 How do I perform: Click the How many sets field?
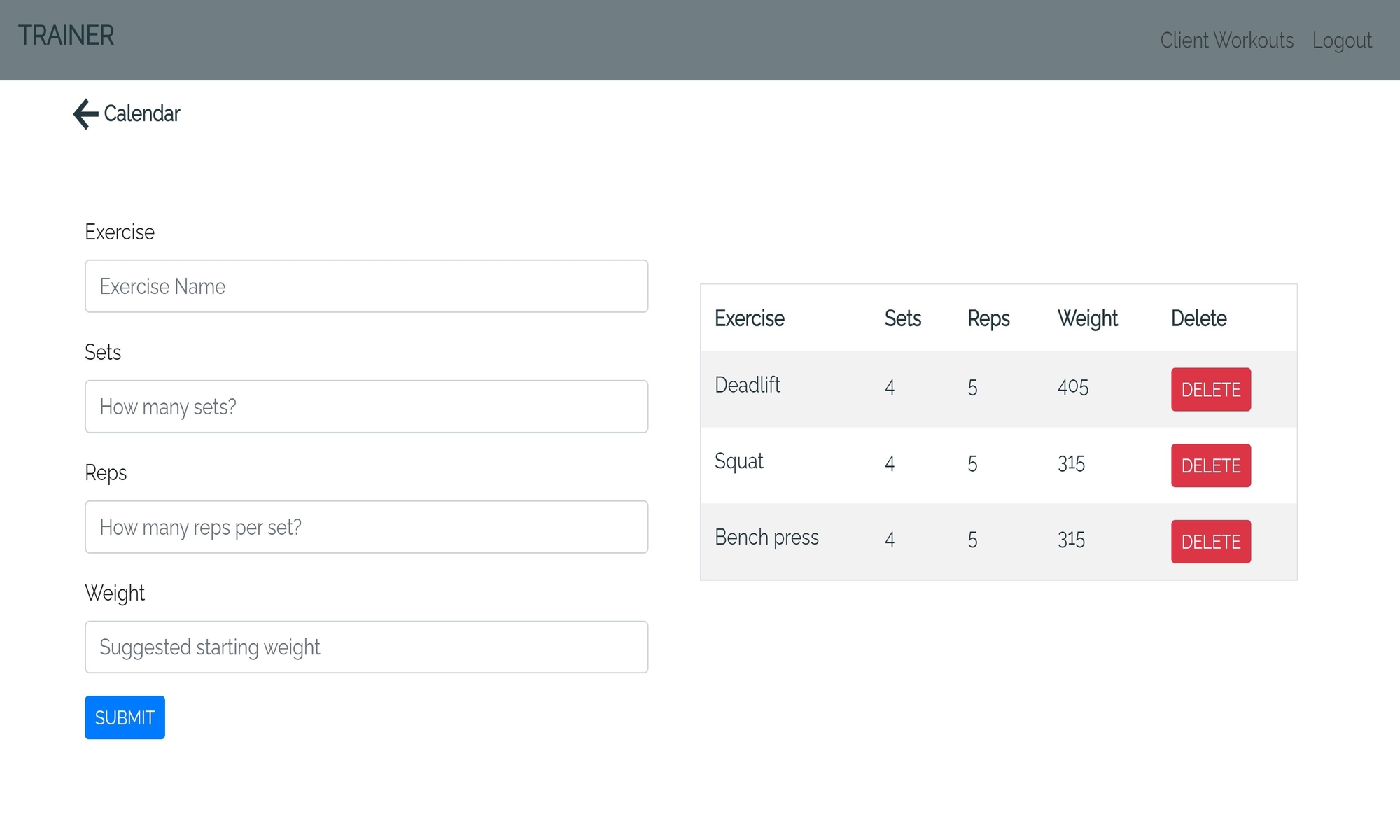coord(367,407)
